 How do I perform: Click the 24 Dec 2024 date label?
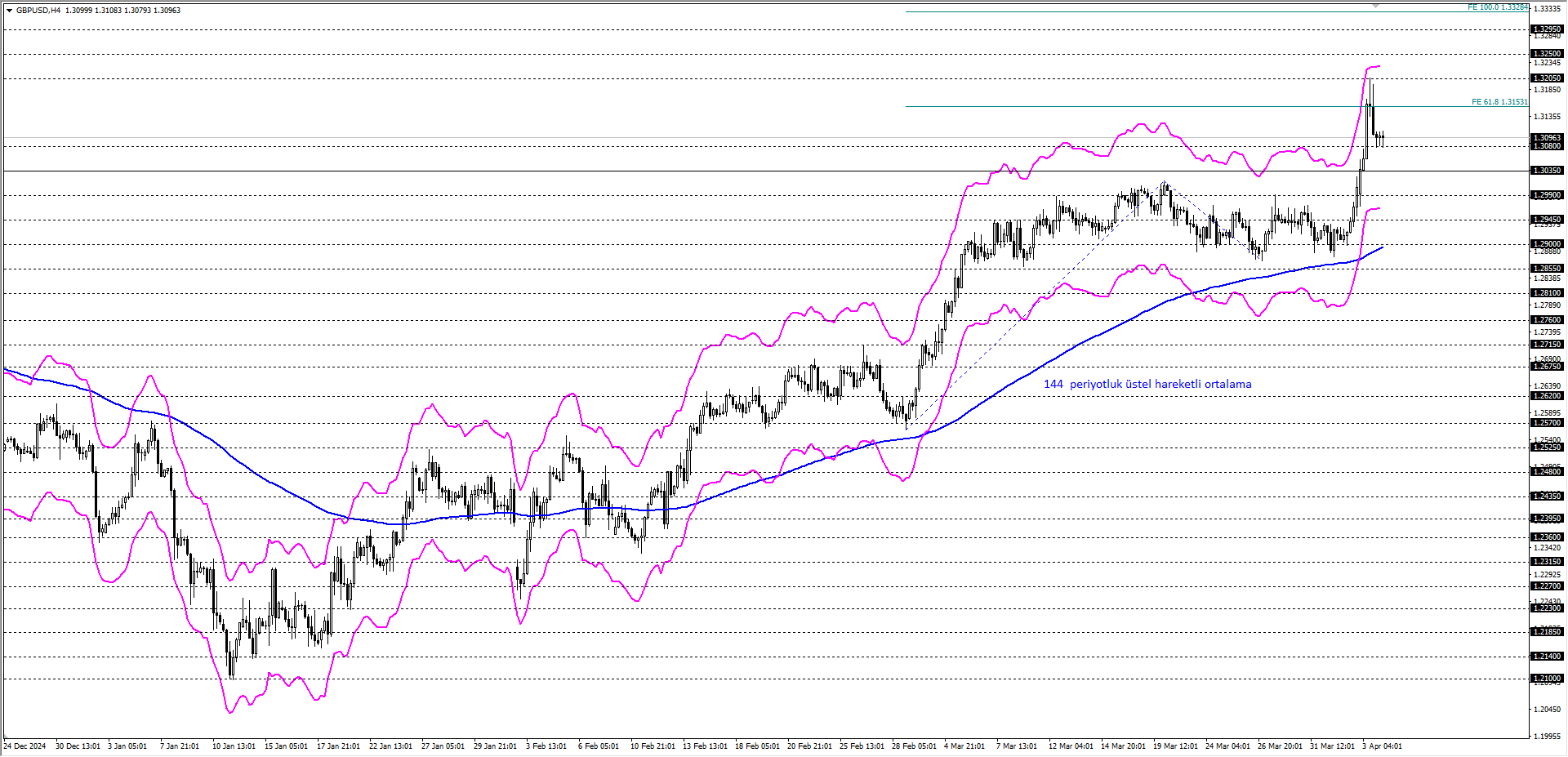[x=24, y=746]
